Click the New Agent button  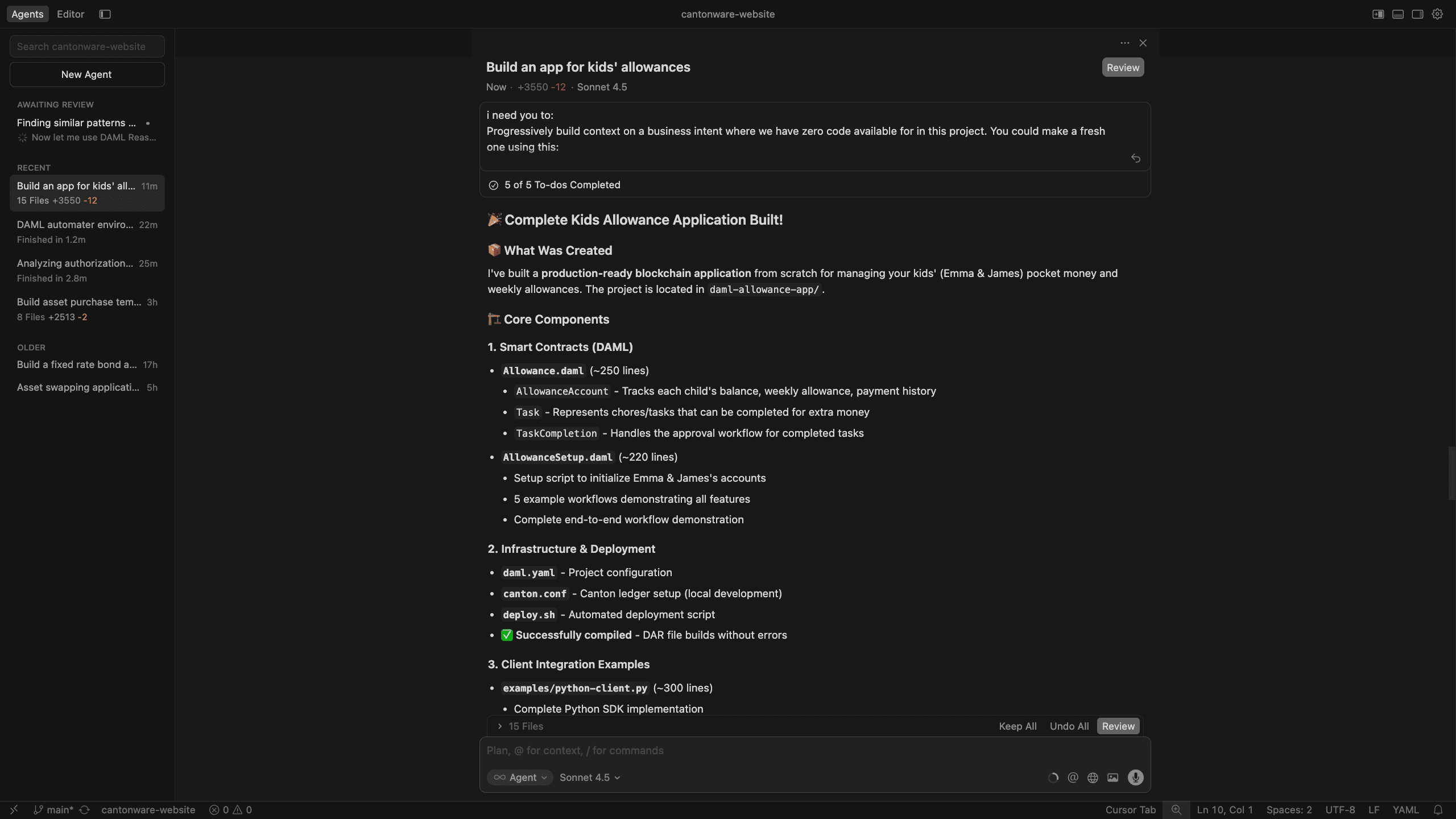tap(87, 75)
